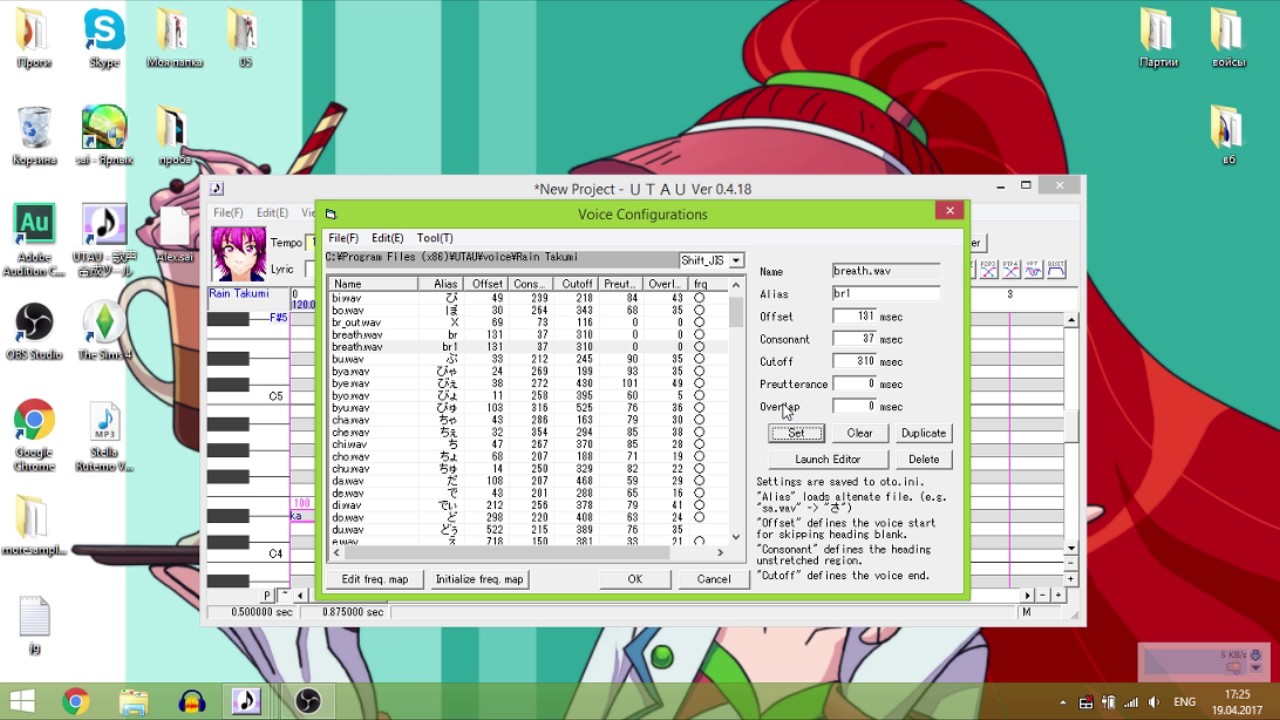Open Tool(T) menu in Voice Configurations
Image resolution: width=1280 pixels, height=720 pixels.
point(434,238)
